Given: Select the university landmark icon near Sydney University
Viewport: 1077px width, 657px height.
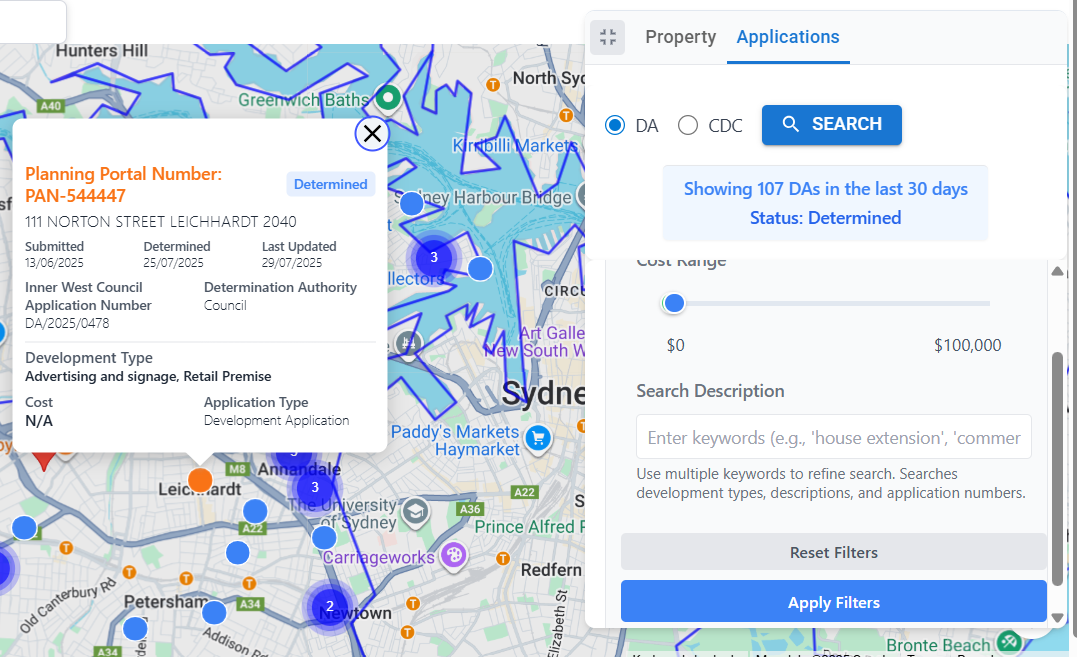Looking at the screenshot, I should [413, 509].
